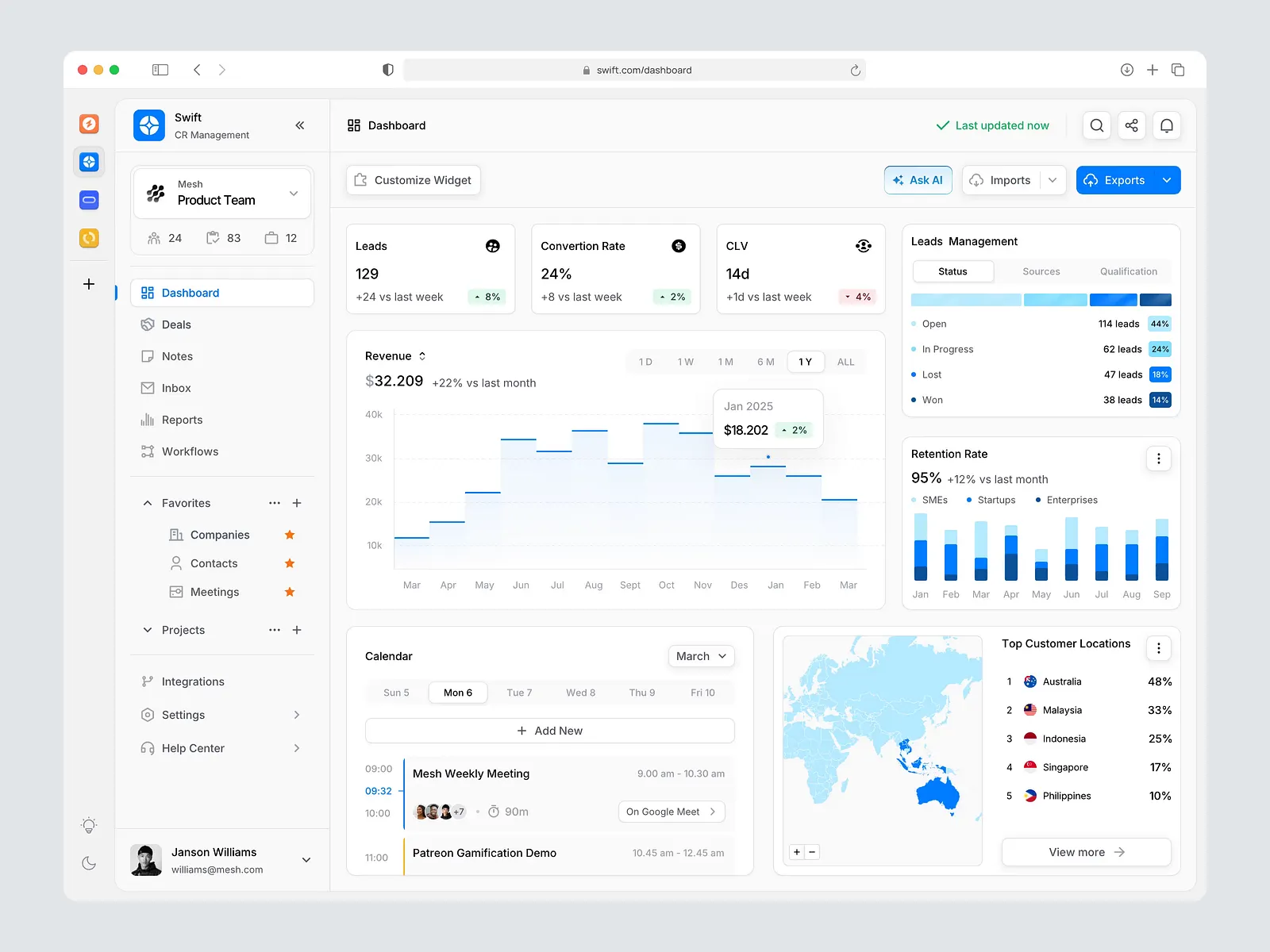Viewport: 1270px width, 952px height.
Task: Click the Customize Widget button
Action: [x=414, y=180]
